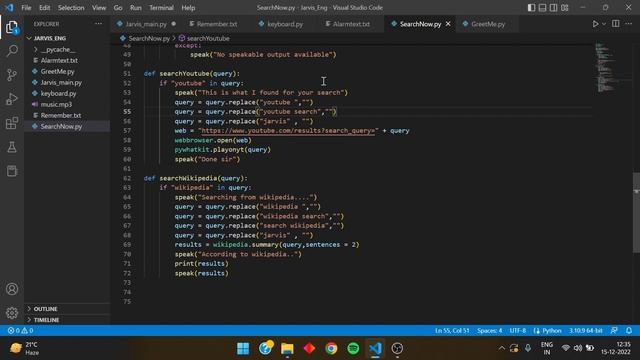Switch to keyboard.py tab
640x360 pixels.
tap(285, 24)
